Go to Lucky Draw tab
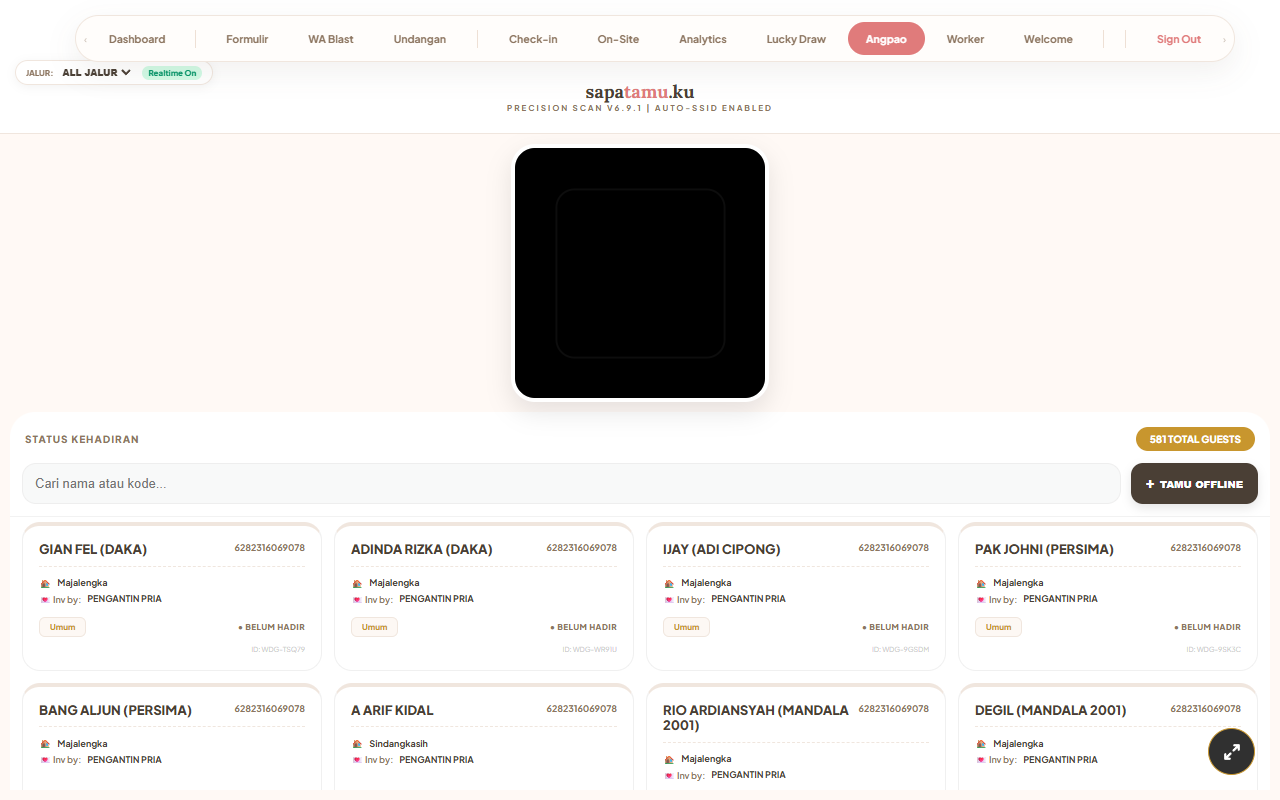The width and height of the screenshot is (1280, 800). click(796, 39)
